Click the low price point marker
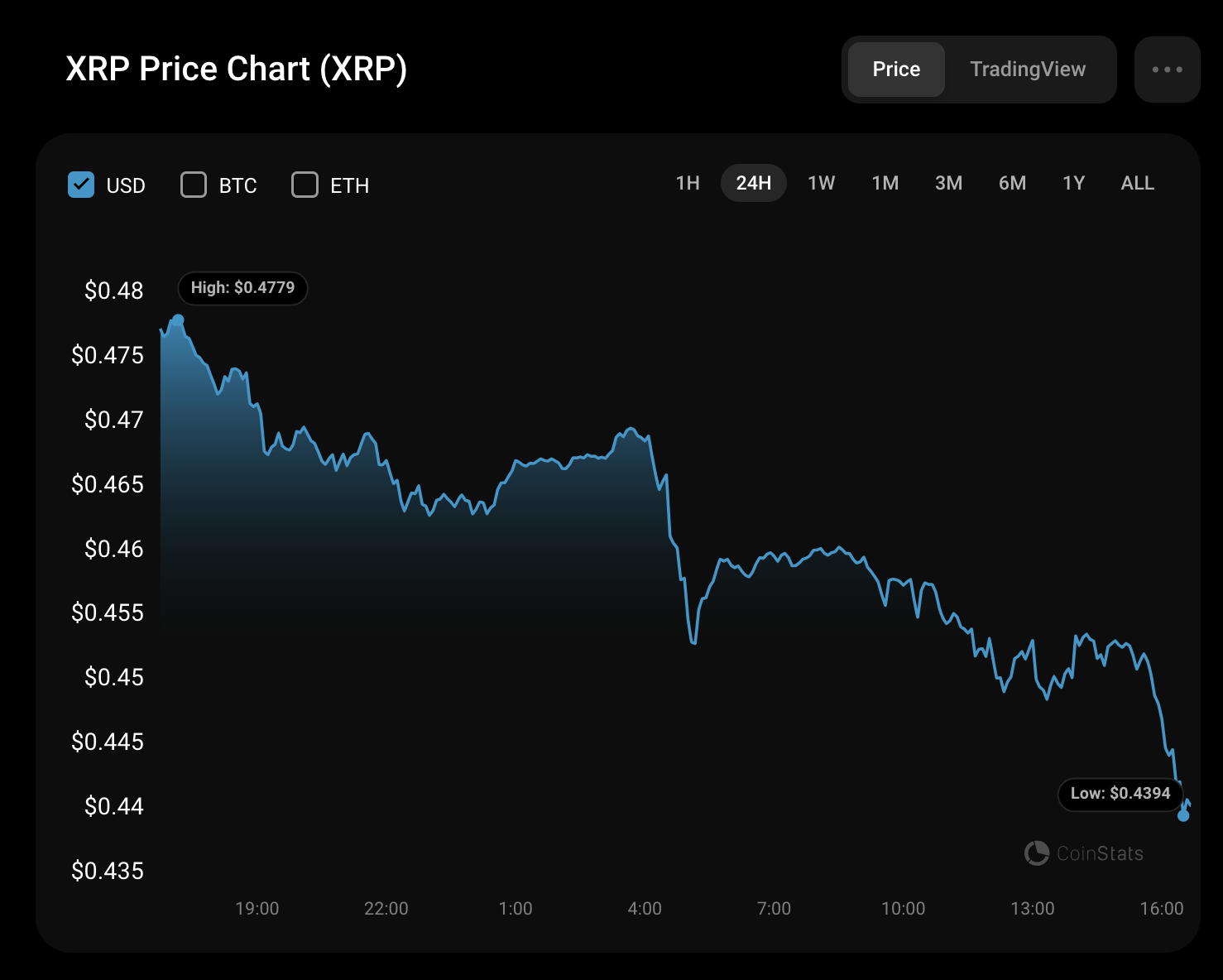This screenshot has height=980, width=1223. coord(1183,815)
